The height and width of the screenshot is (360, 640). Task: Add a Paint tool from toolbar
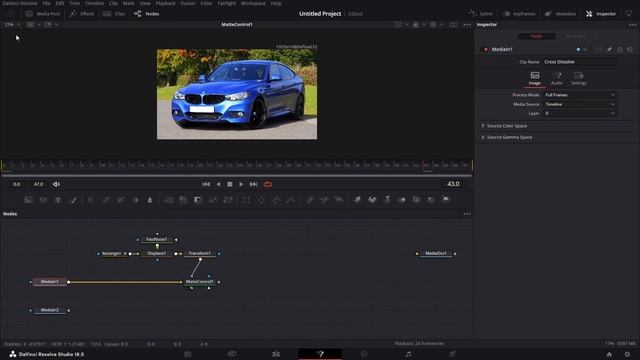click(x=73, y=200)
